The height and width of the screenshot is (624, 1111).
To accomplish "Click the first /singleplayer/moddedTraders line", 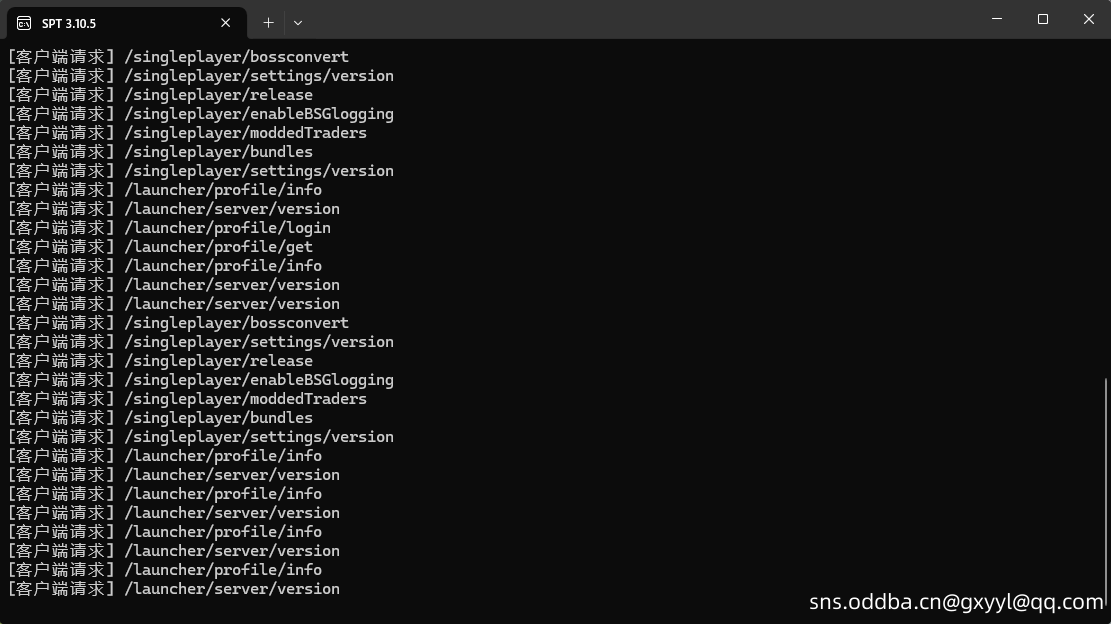I will pyautogui.click(x=187, y=132).
